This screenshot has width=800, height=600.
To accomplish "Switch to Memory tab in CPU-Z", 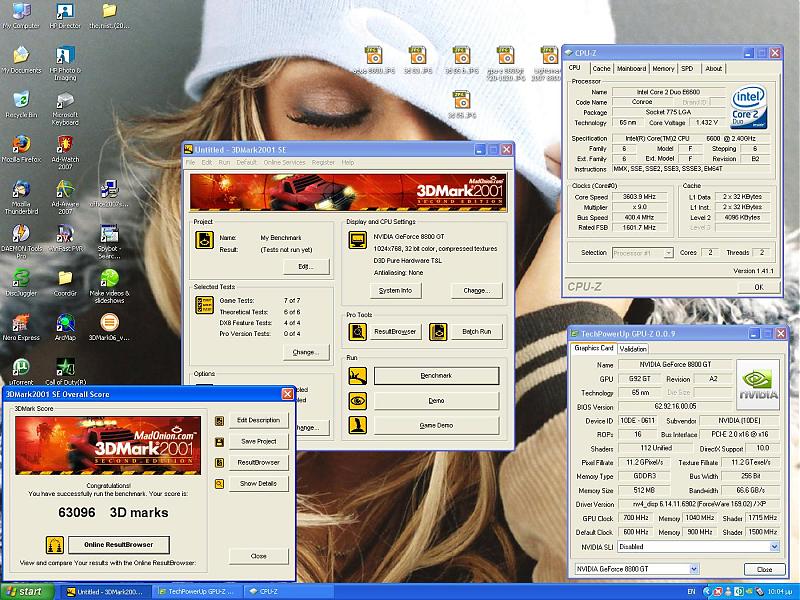I will [663, 68].
